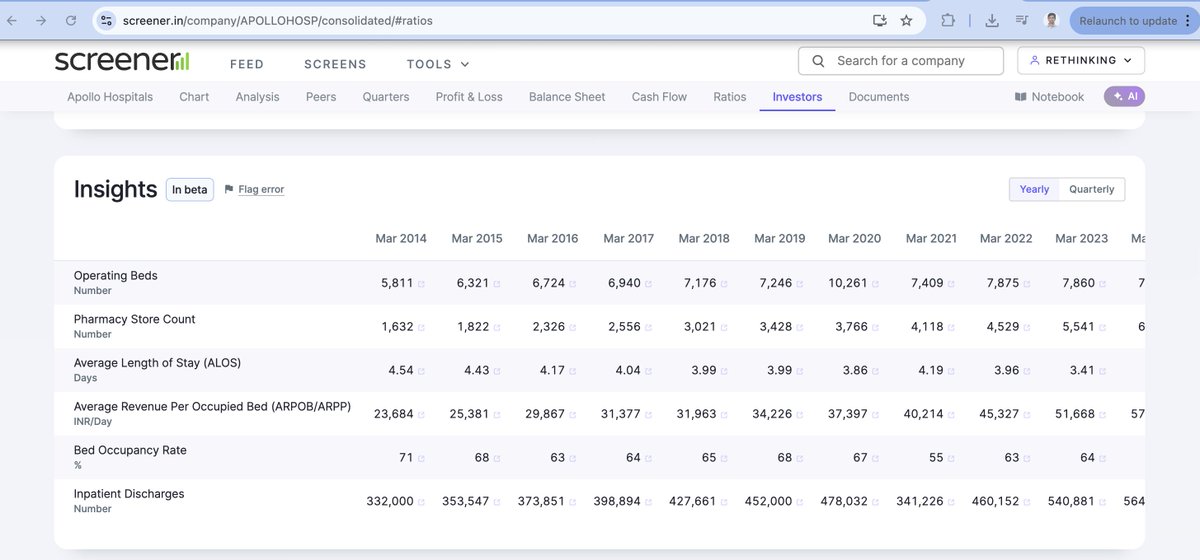Switch Insights view to Quarterly

pyautogui.click(x=1092, y=189)
